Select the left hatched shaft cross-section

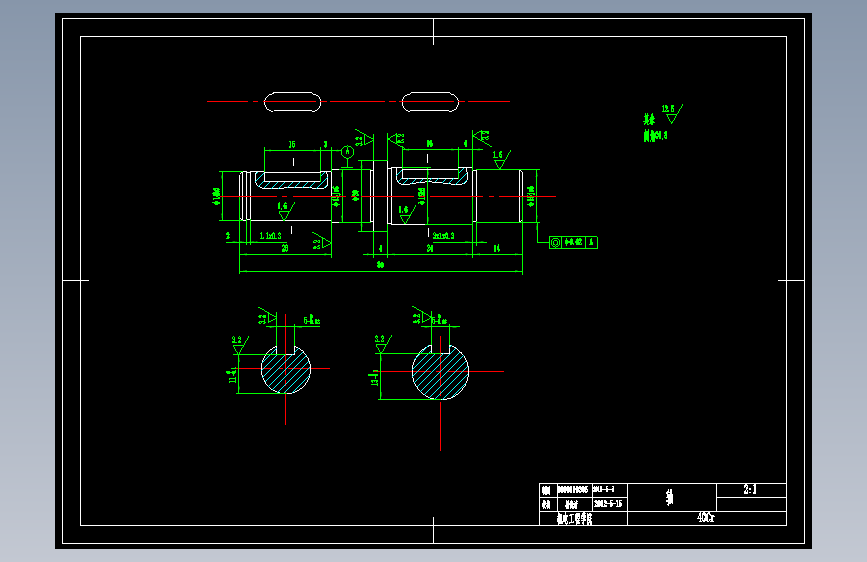point(286,369)
